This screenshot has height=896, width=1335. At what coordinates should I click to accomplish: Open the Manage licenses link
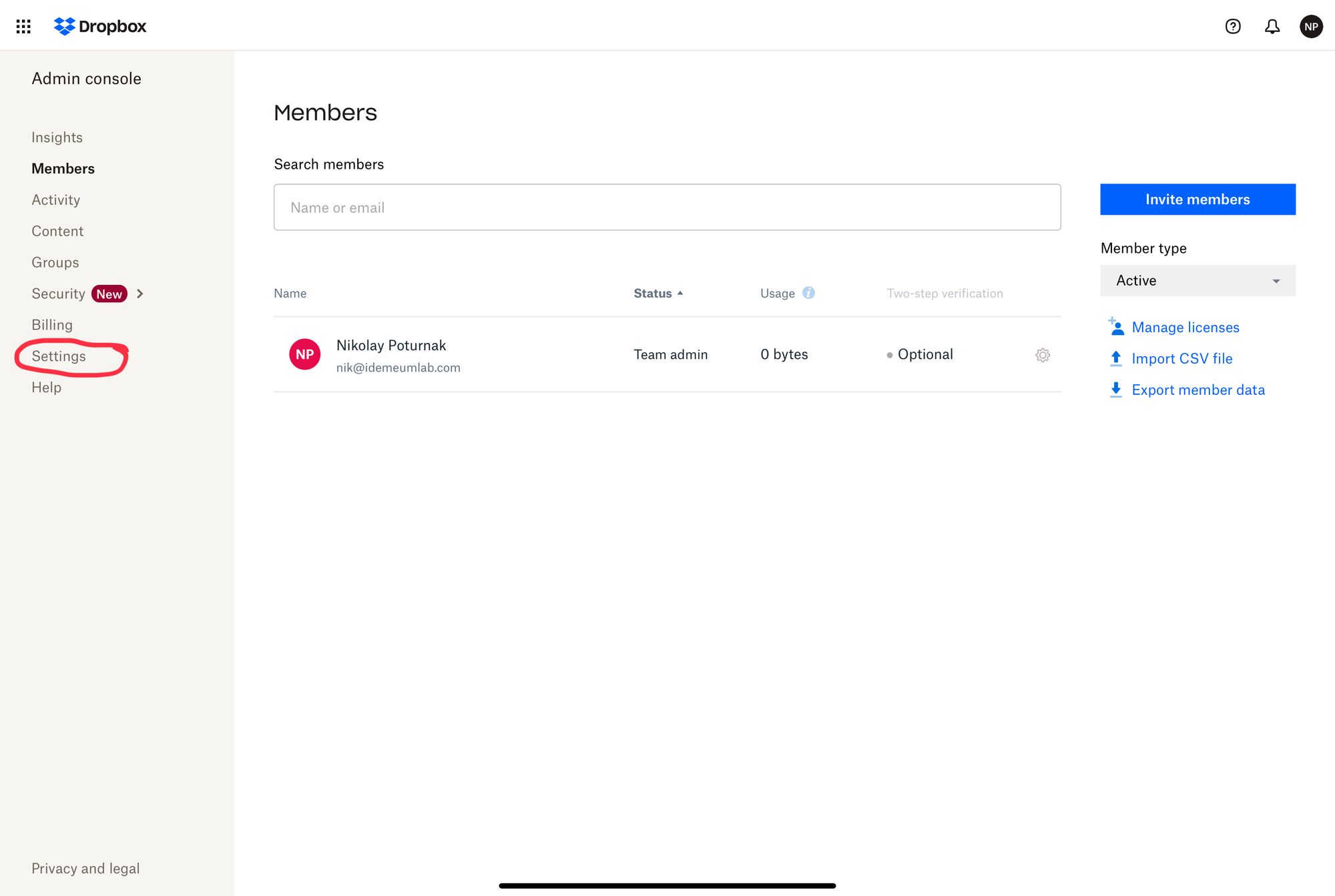(x=1185, y=327)
